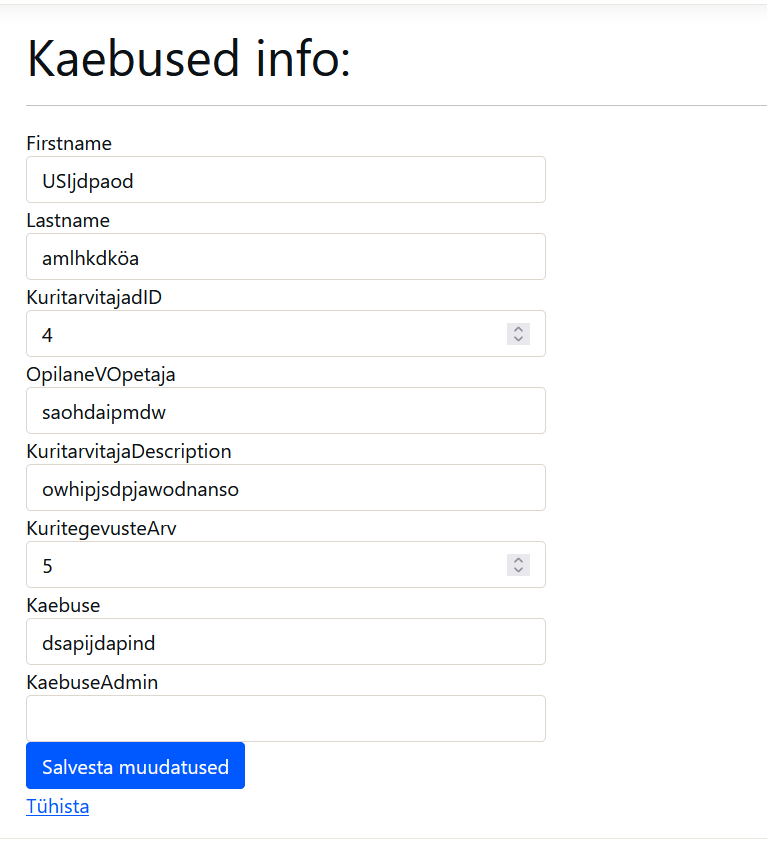Focus the KuritarvitajaDescription text box

click(x=285, y=488)
